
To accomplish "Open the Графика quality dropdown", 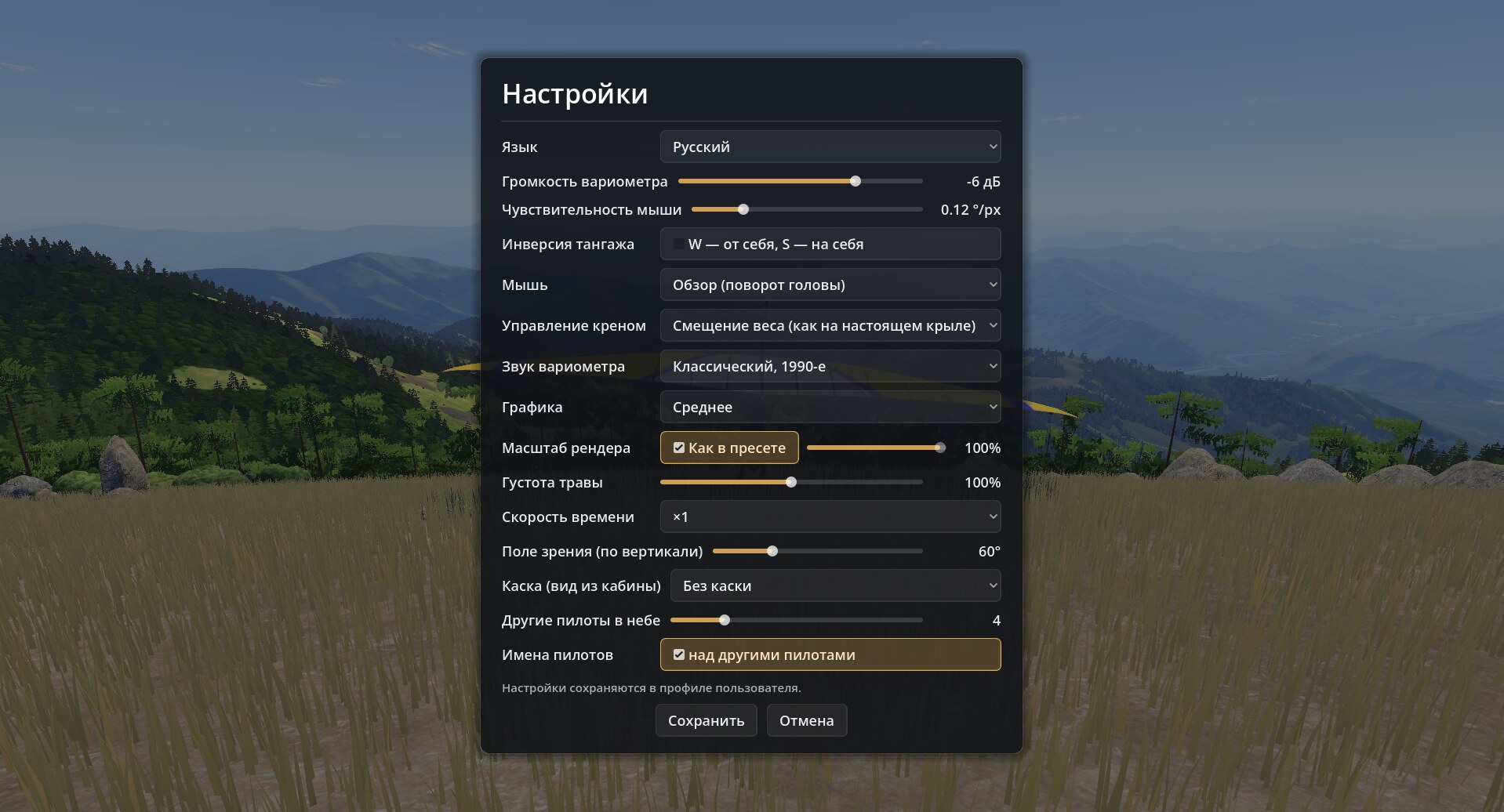I will click(830, 407).
